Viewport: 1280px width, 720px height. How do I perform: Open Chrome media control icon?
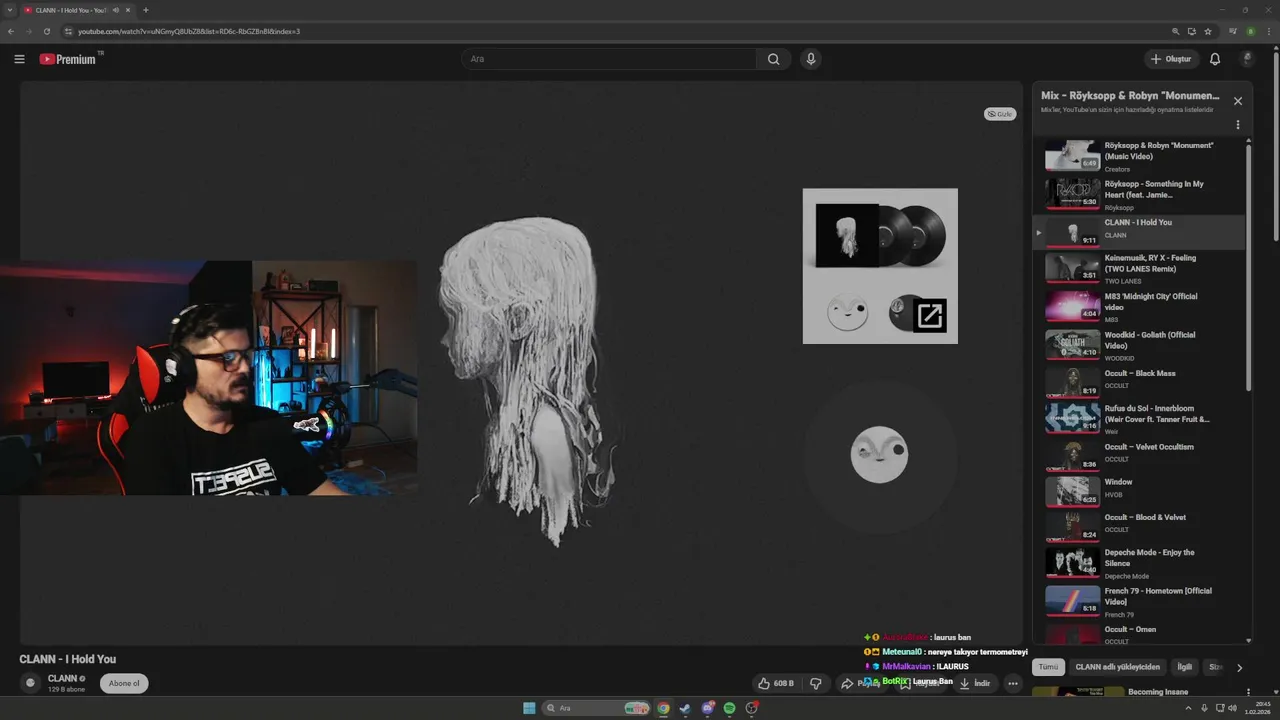(x=1231, y=31)
